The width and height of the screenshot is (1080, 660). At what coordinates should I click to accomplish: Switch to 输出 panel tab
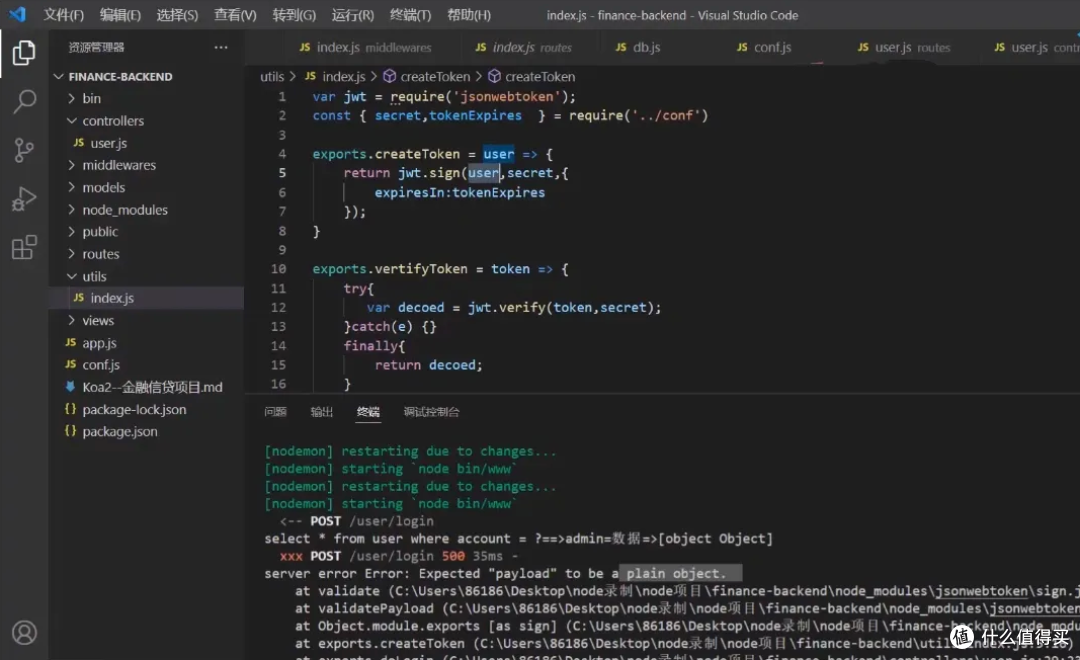pos(322,412)
